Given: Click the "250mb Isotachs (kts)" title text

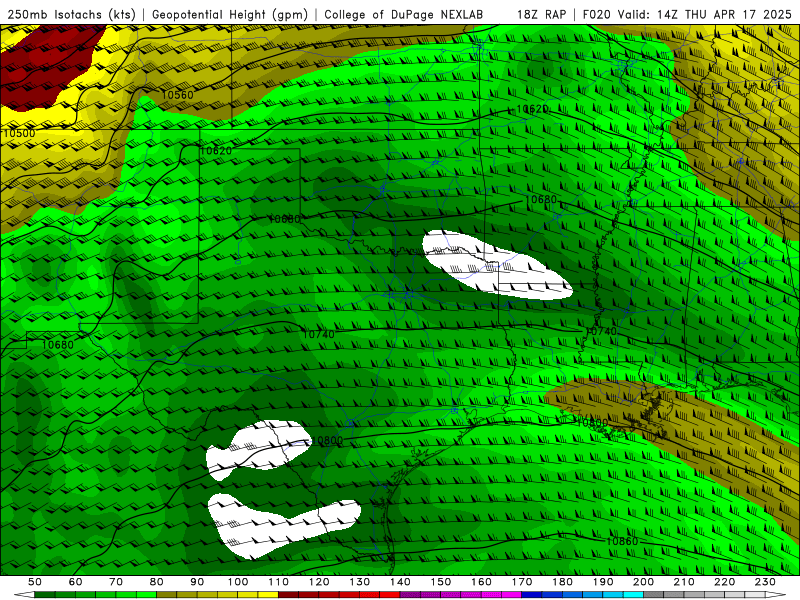Looking at the screenshot, I should pos(71,15).
